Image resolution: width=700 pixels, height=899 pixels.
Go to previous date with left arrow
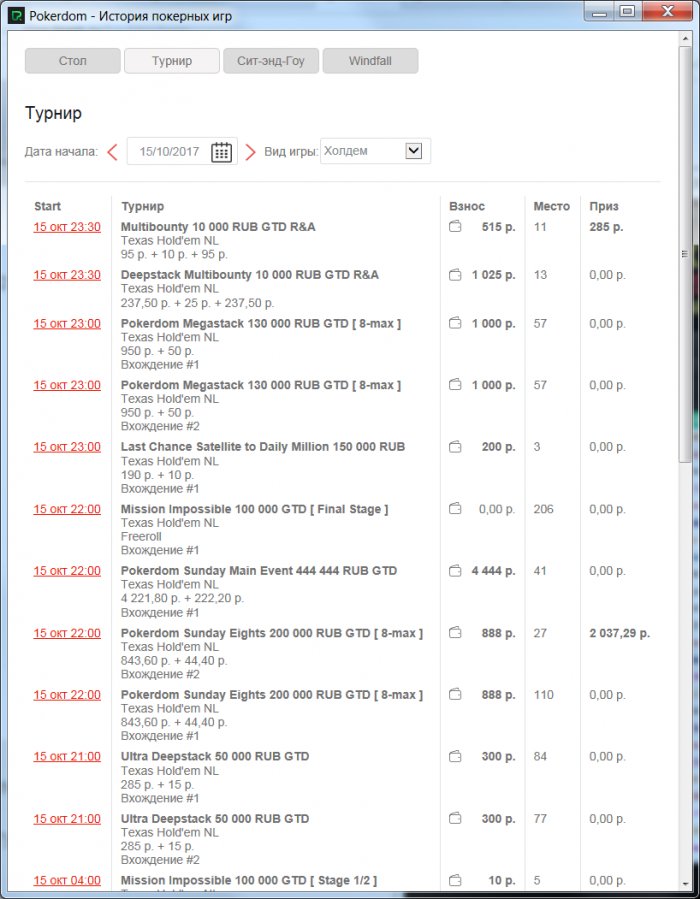112,152
